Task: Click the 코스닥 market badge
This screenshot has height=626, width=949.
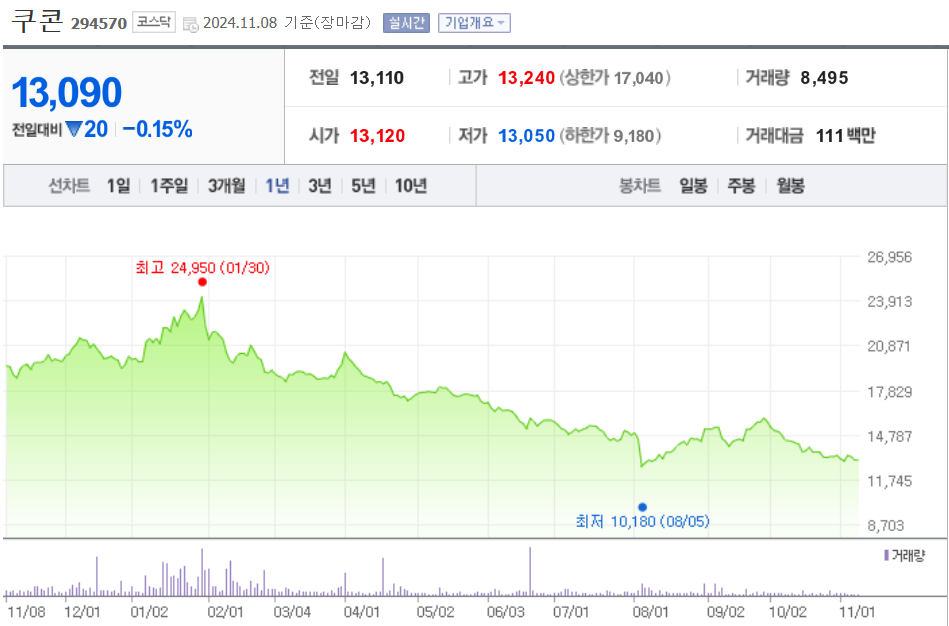Action: [154, 22]
